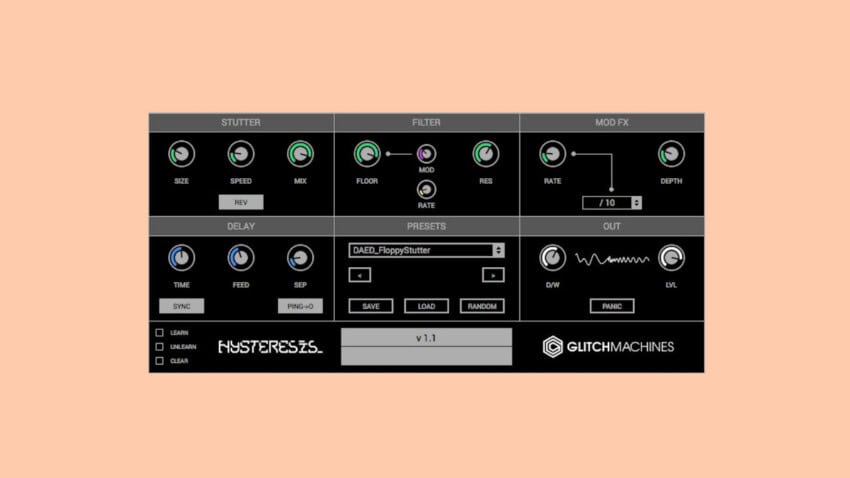Image resolution: width=850 pixels, height=478 pixels.
Task: Click the output waveform display
Action: pos(611,260)
